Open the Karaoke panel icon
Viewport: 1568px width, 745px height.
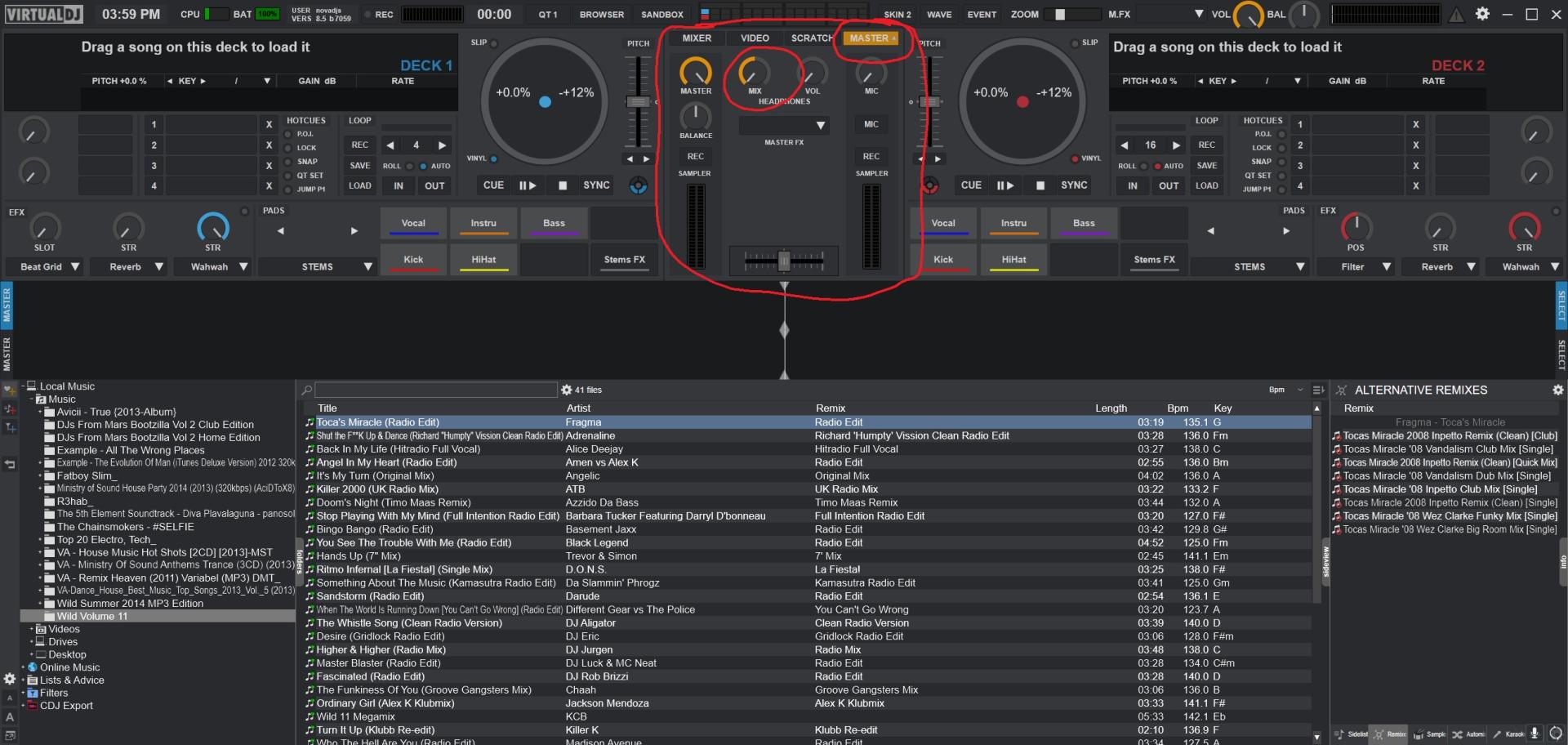coord(1498,734)
